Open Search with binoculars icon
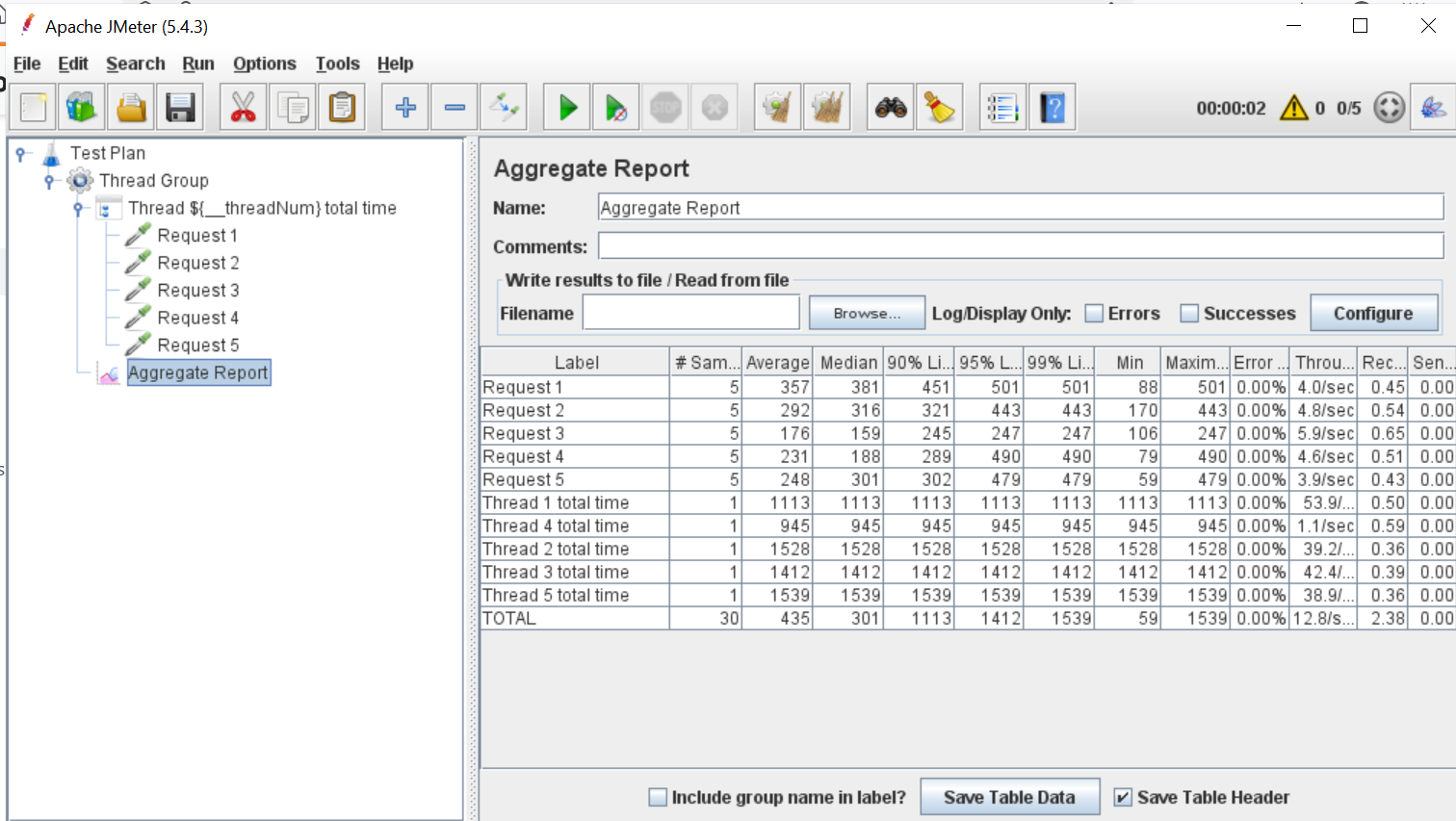The width and height of the screenshot is (1456, 821). click(x=891, y=107)
